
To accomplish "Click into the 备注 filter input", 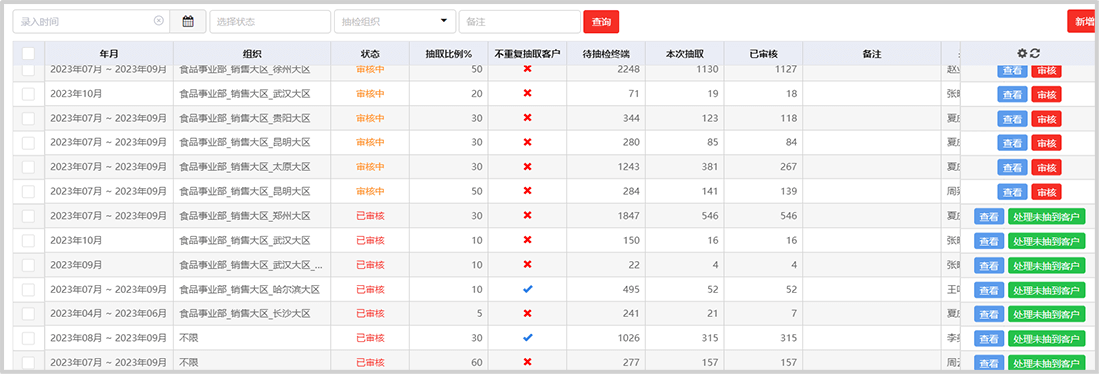I will 520,22.
